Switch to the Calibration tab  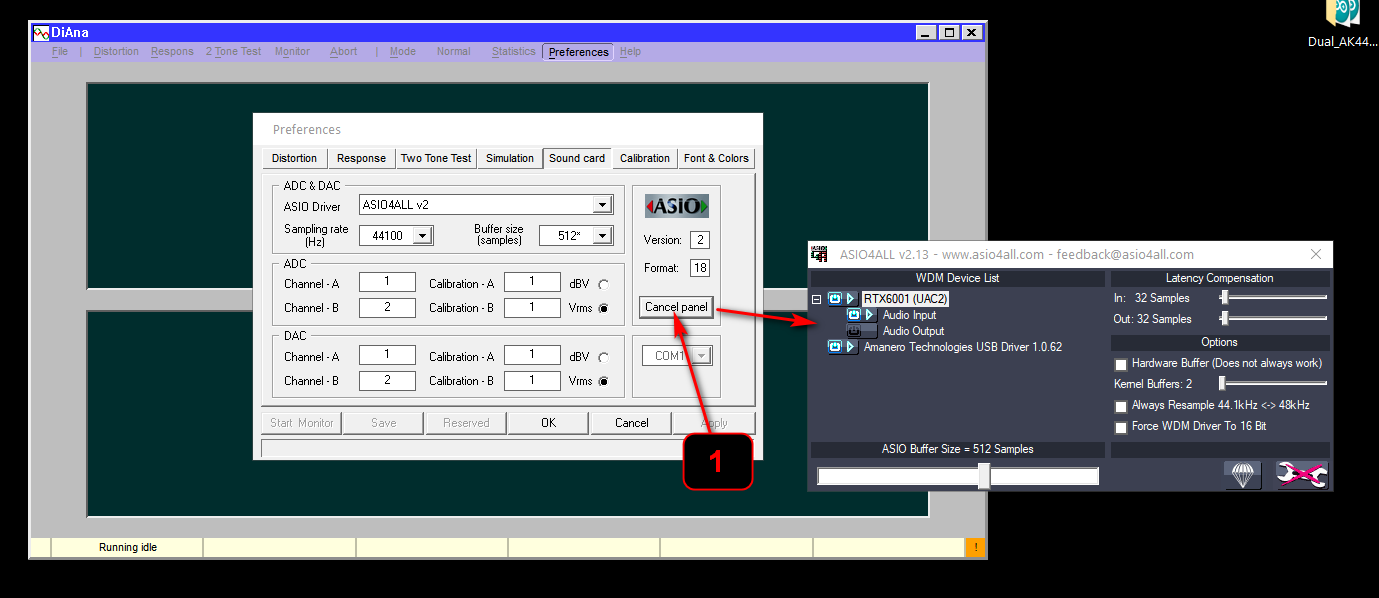click(645, 158)
